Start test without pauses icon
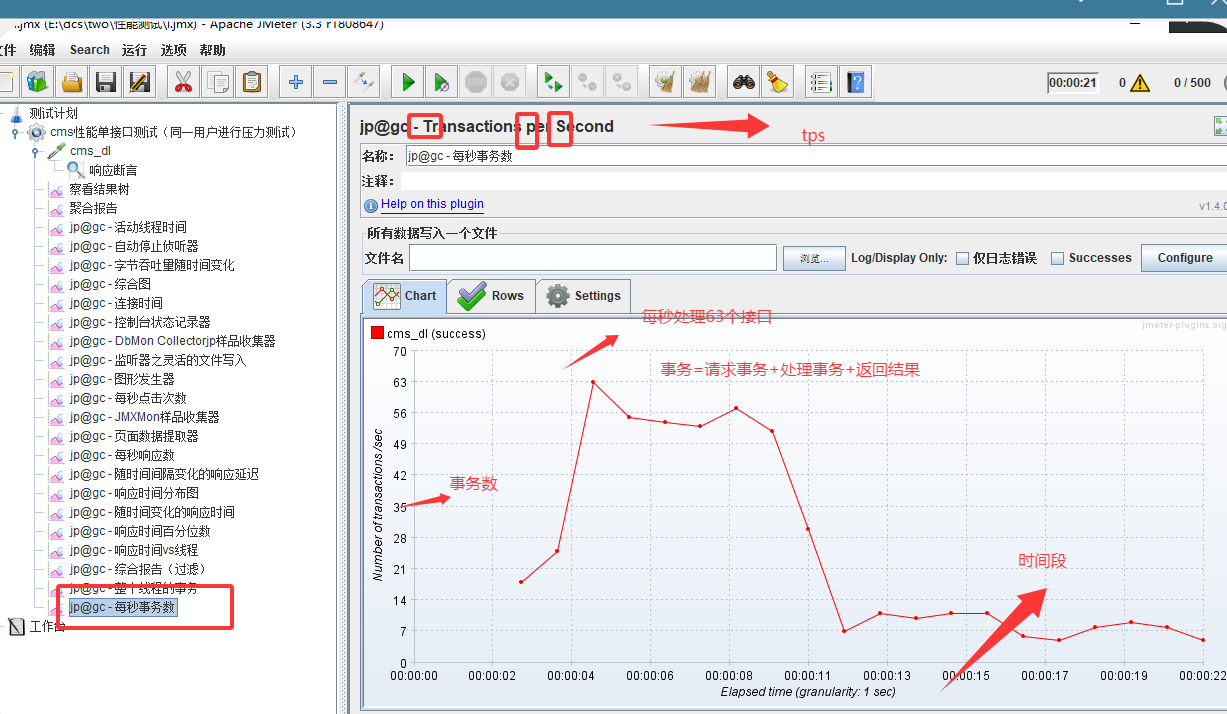This screenshot has width=1227, height=714. coord(441,82)
